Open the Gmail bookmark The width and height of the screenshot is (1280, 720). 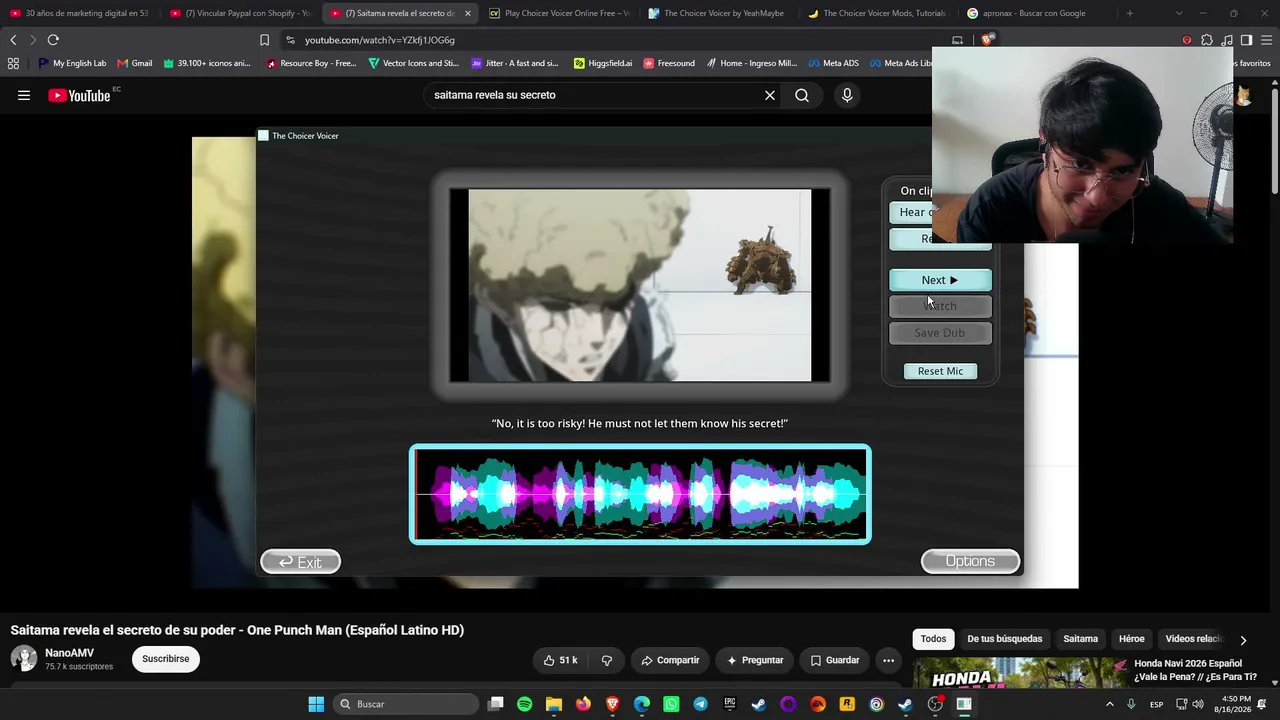coord(135,63)
